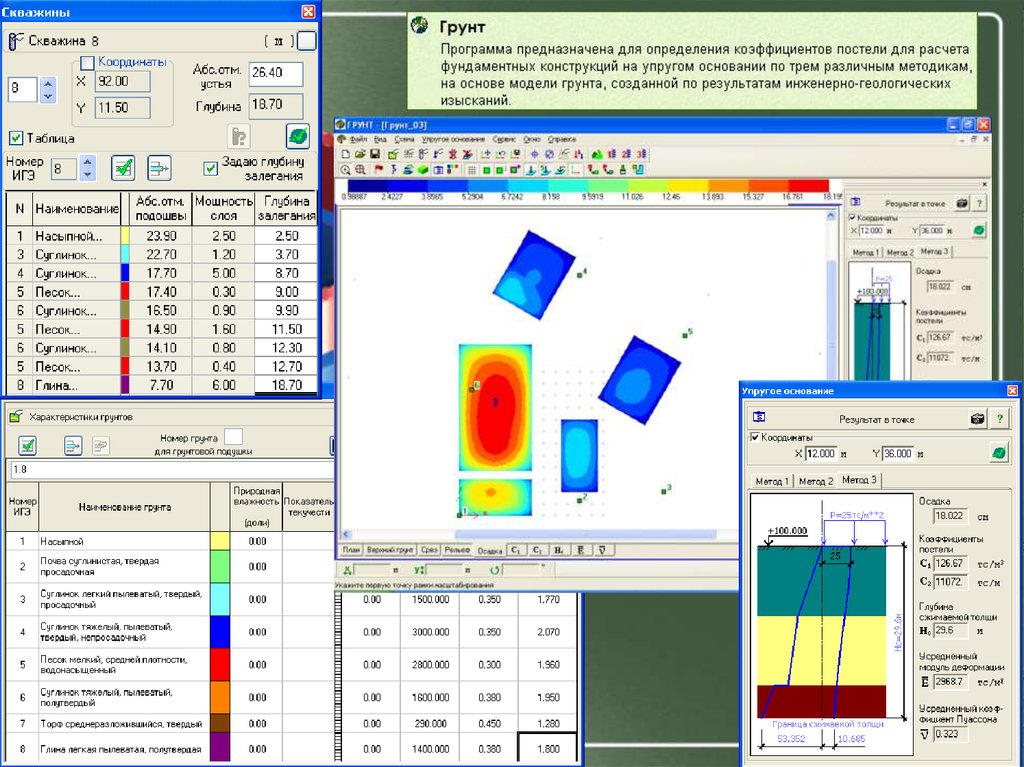Click the question mark help icon in Упругое основание
This screenshot has width=1024, height=767.
998,419
